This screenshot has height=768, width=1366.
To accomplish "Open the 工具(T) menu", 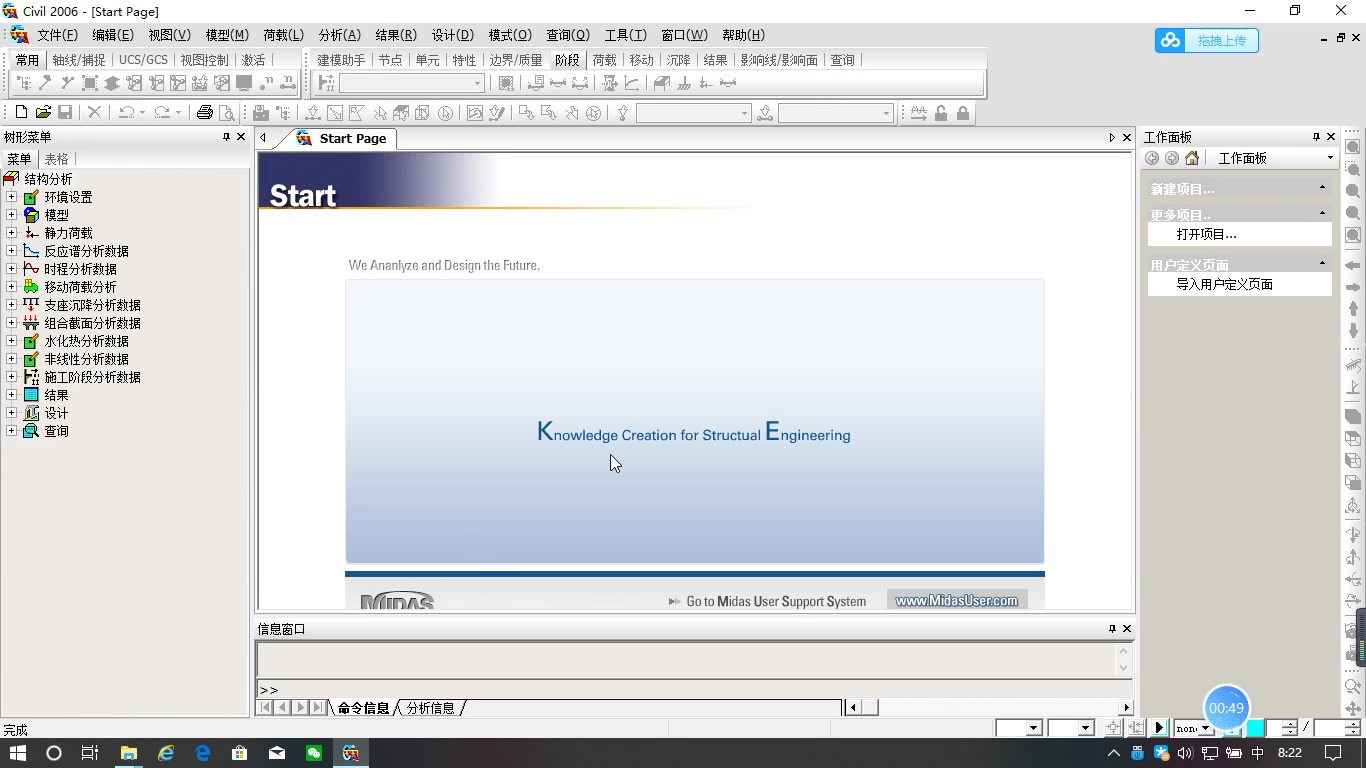I will tap(625, 35).
